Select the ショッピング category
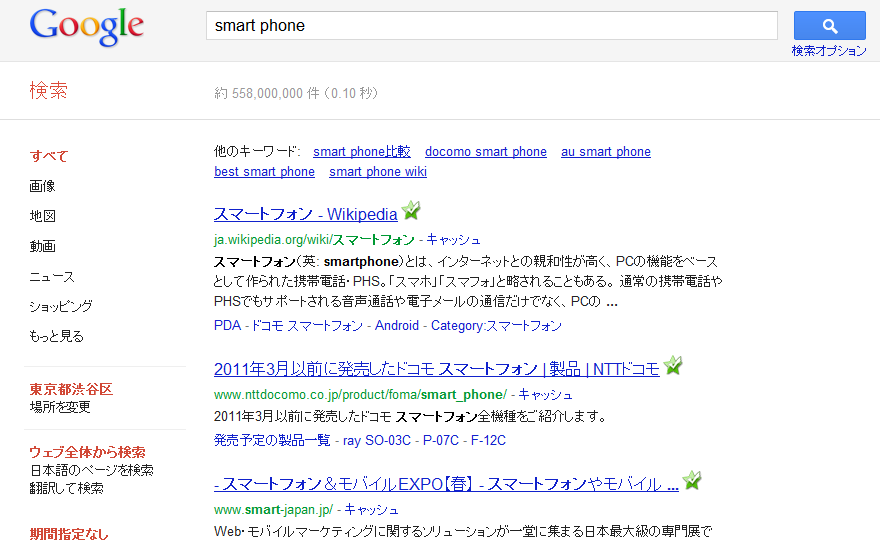 61,306
